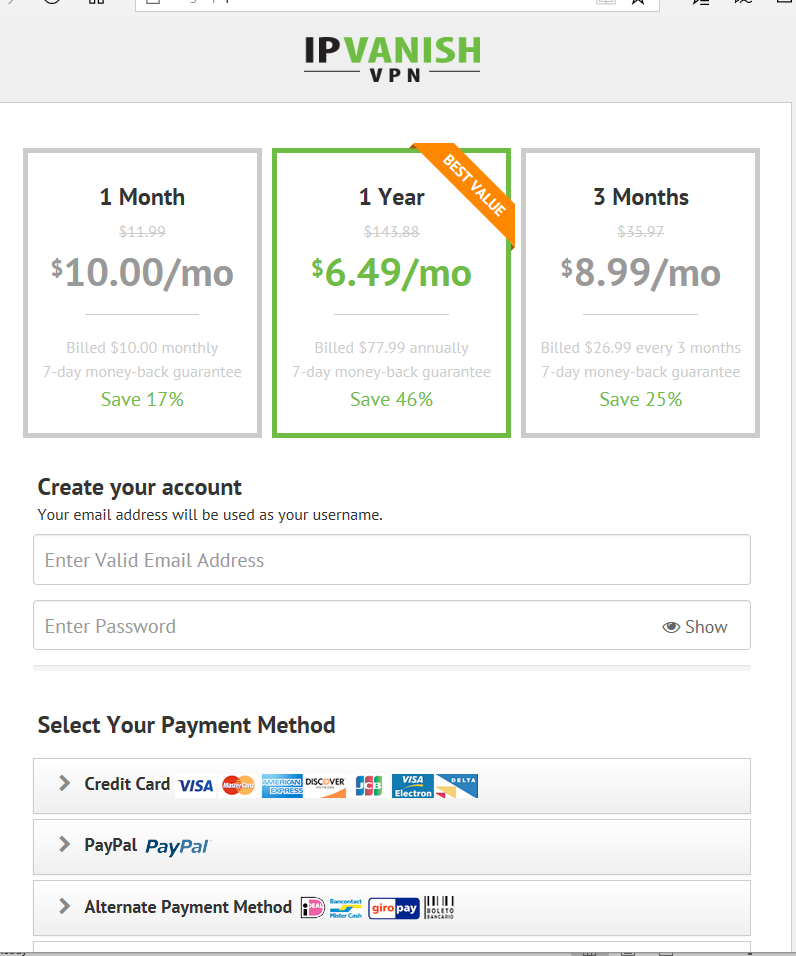The height and width of the screenshot is (956, 796).
Task: Click the Discover card icon
Action: click(325, 786)
